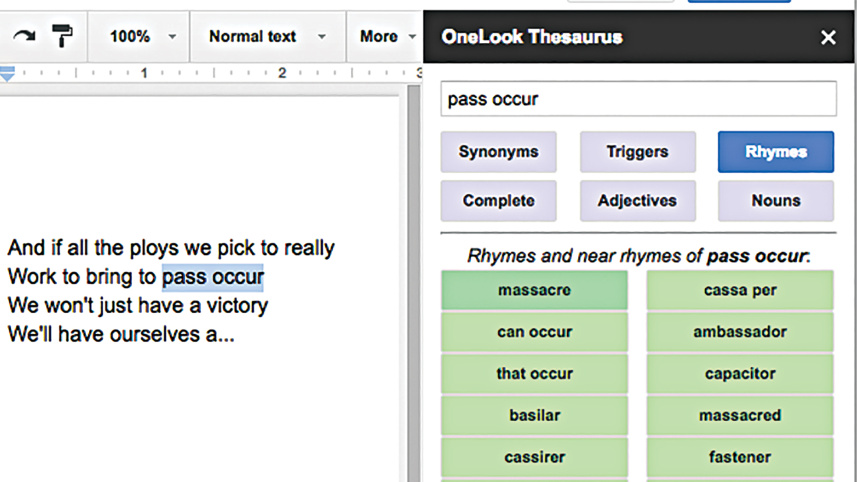Select the paint format roller icon
The image size is (857, 482).
[62, 37]
